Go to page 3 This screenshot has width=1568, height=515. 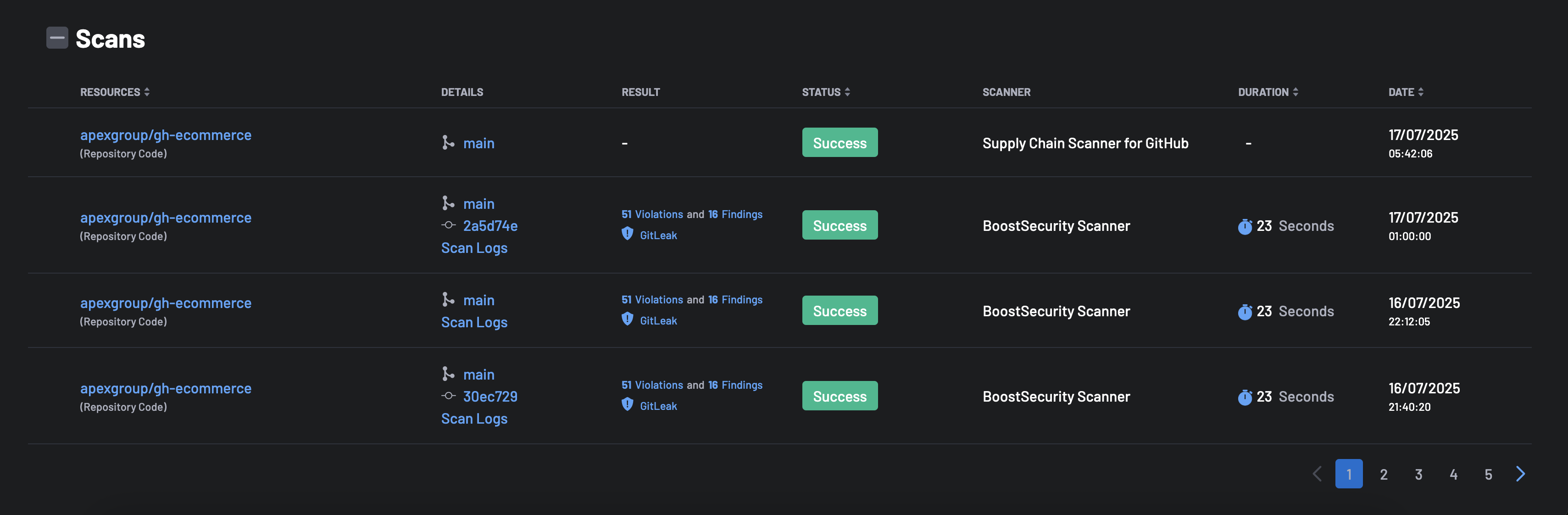pyautogui.click(x=1418, y=474)
